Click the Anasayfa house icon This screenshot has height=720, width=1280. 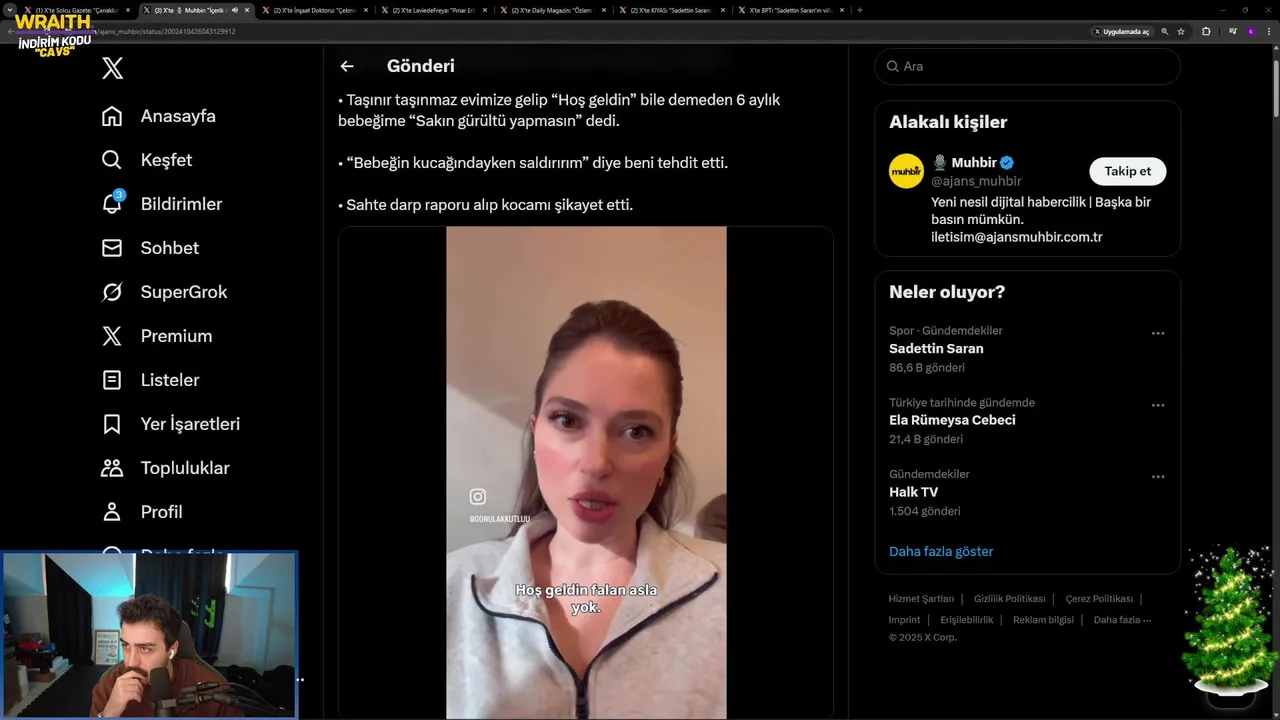[x=112, y=116]
